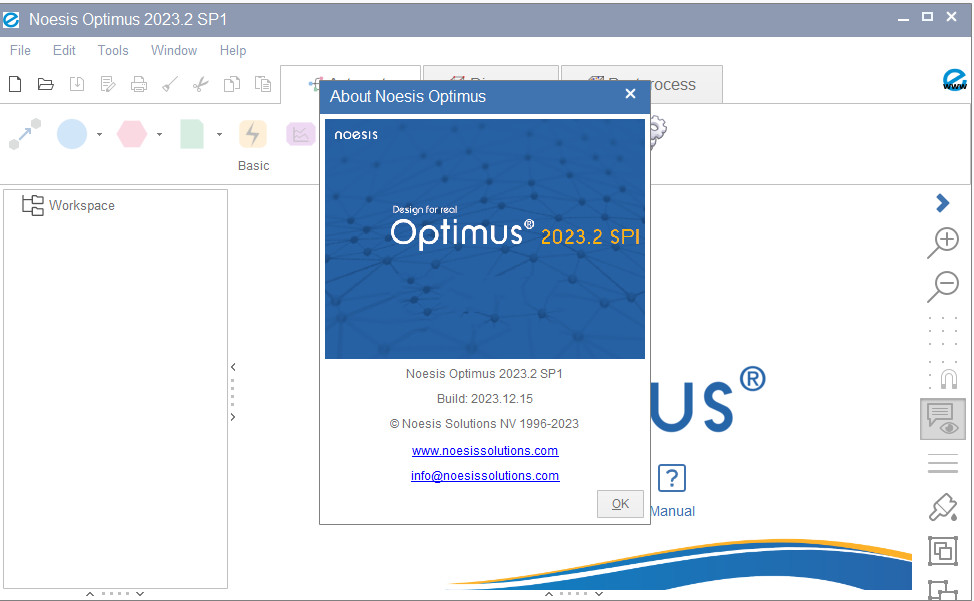Select the purple chart tool
The width and height of the screenshot is (974, 601).
301,134
